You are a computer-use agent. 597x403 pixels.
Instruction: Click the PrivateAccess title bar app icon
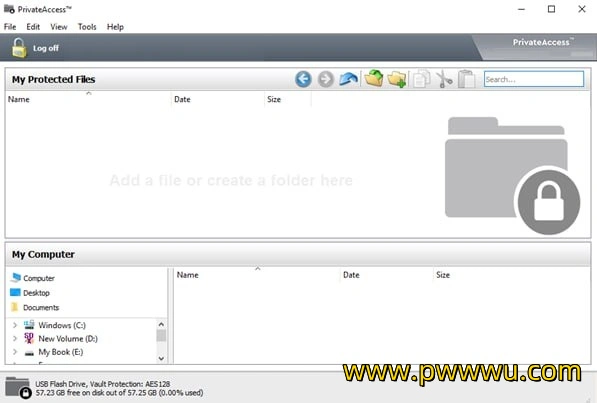(x=9, y=9)
